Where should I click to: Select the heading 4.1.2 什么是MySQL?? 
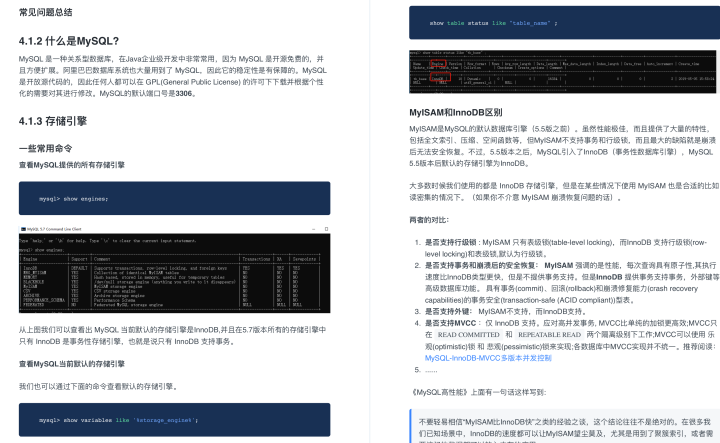tap(69, 41)
